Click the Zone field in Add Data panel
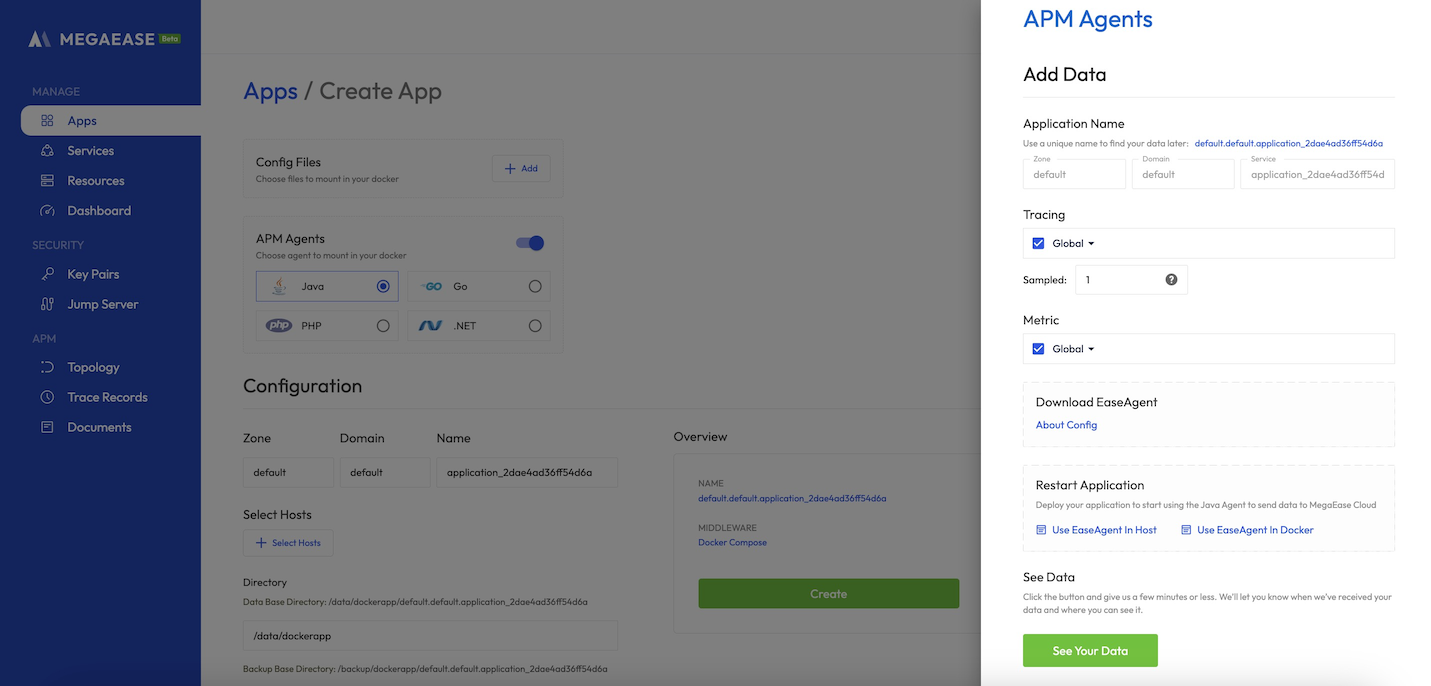Viewport: 1431px width, 686px height. click(1074, 173)
